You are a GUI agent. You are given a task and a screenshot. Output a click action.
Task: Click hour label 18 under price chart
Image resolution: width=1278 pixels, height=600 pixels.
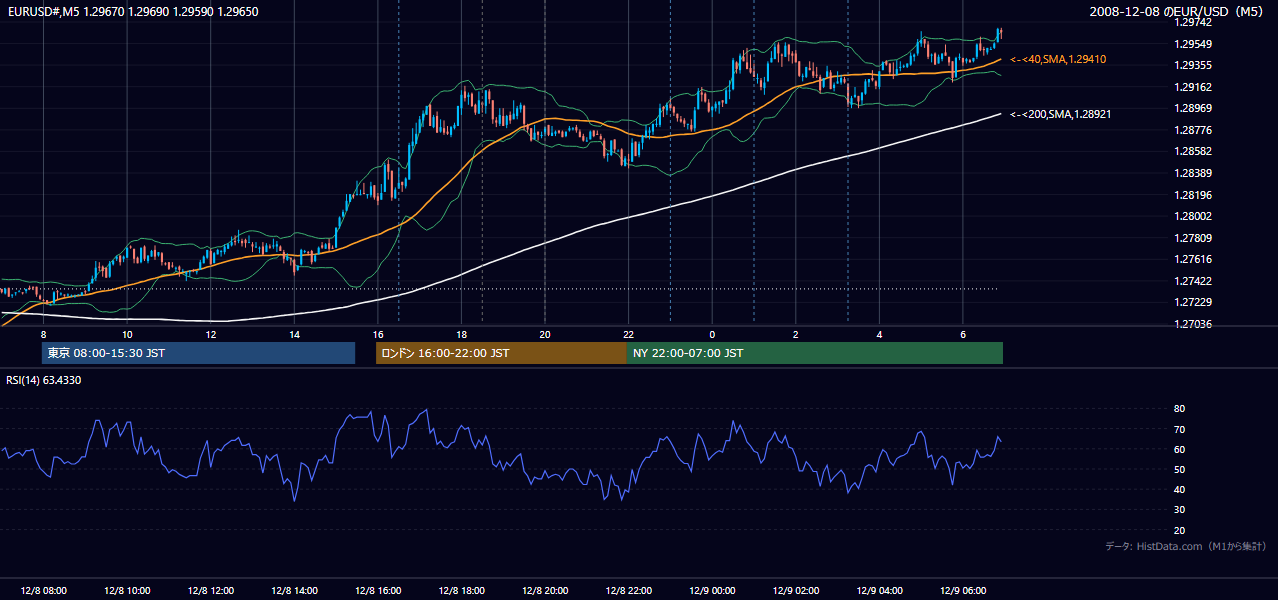pos(461,334)
